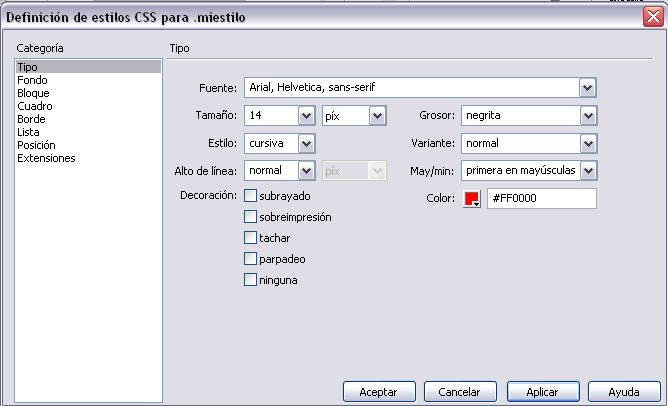The height and width of the screenshot is (406, 668).
Task: Select the Fondo category
Action: coord(31,80)
